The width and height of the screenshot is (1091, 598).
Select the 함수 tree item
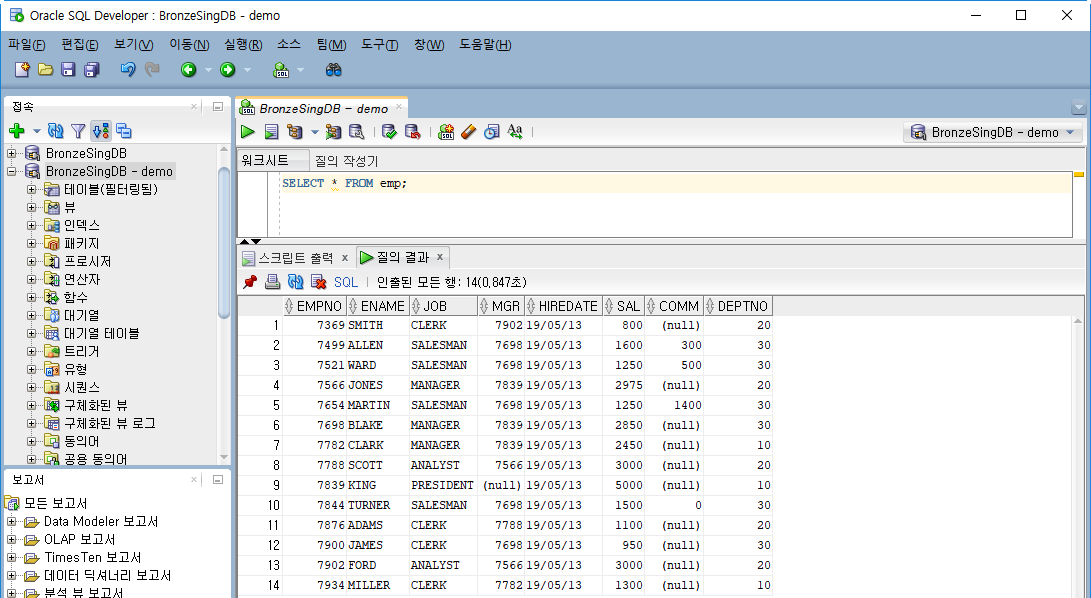[76, 297]
